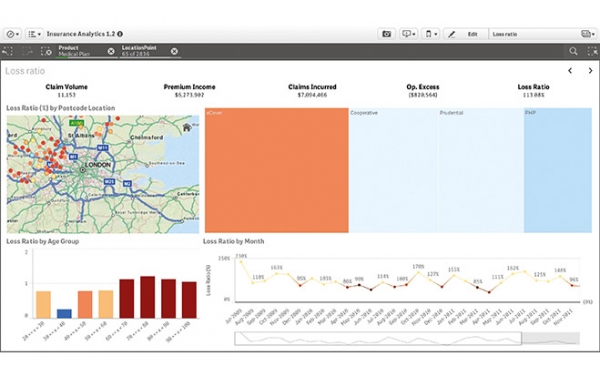
Task: Select the dark red 70-80 age bar
Action: (x=148, y=297)
